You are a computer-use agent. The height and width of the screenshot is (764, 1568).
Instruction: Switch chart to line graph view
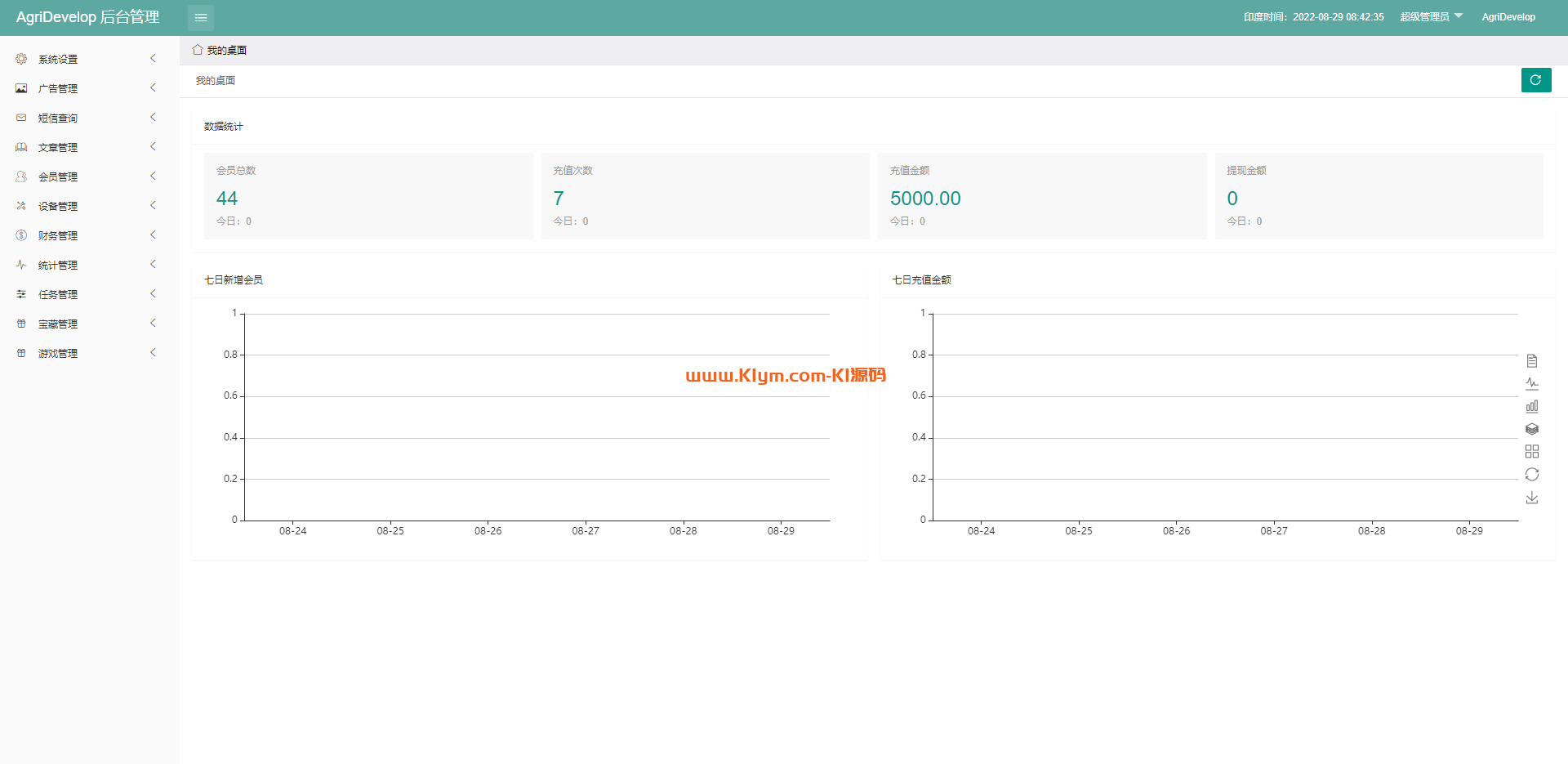pyautogui.click(x=1532, y=383)
